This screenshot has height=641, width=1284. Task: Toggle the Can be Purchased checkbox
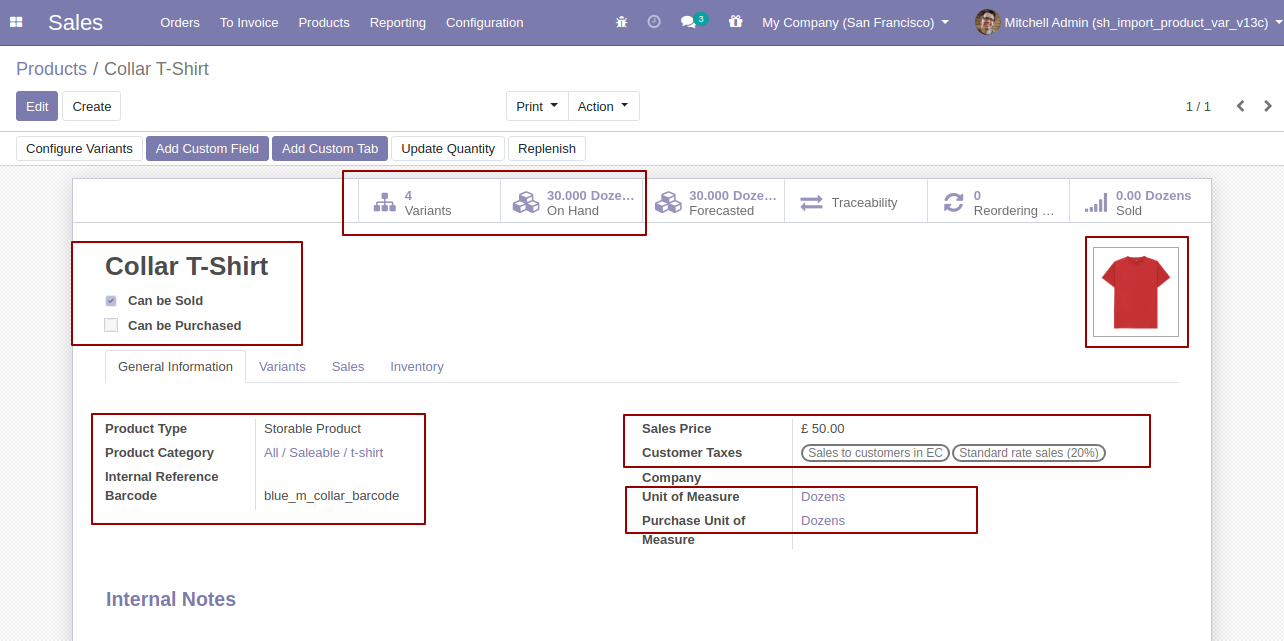(111, 325)
